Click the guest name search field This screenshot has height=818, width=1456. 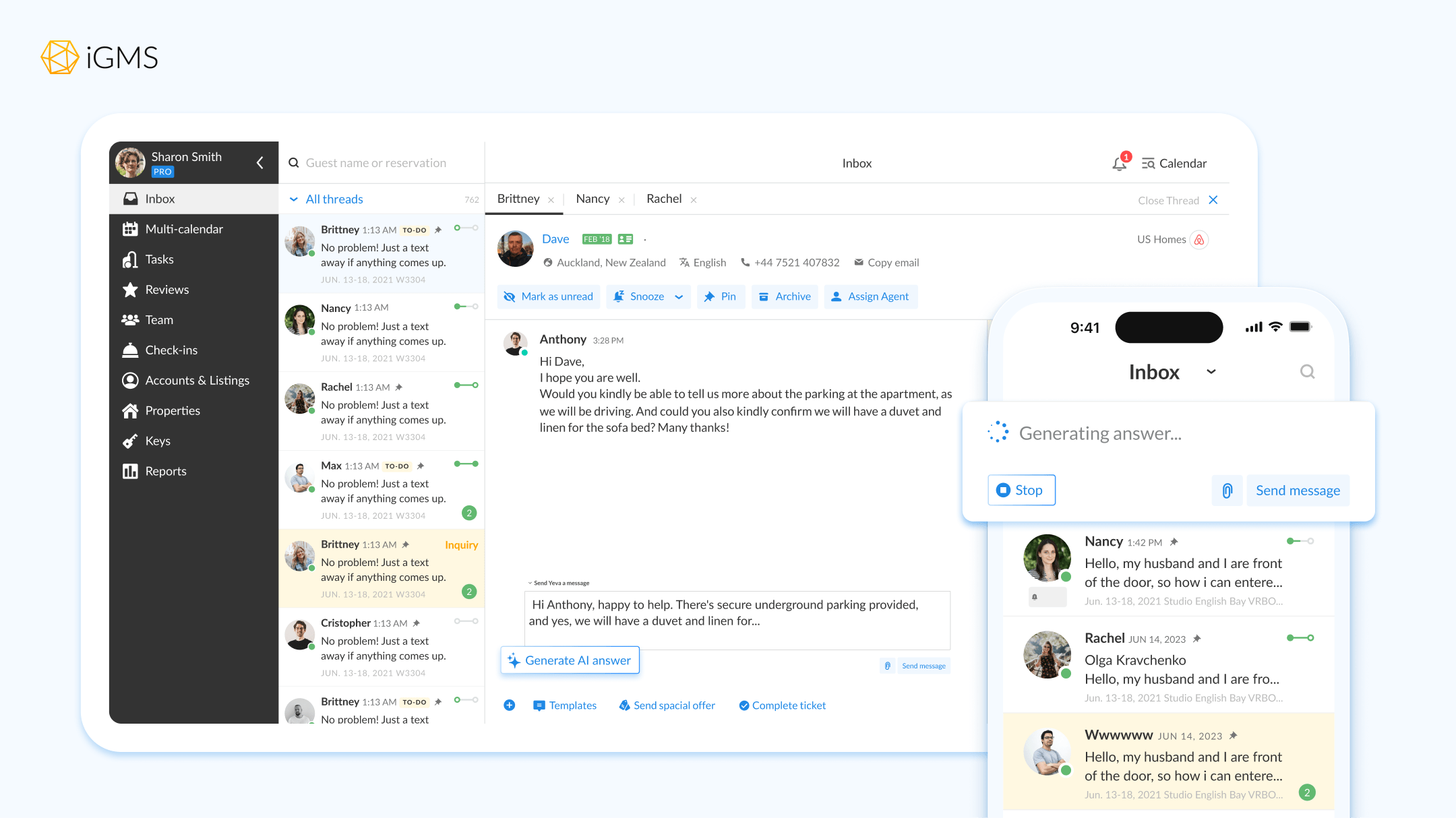coord(375,162)
